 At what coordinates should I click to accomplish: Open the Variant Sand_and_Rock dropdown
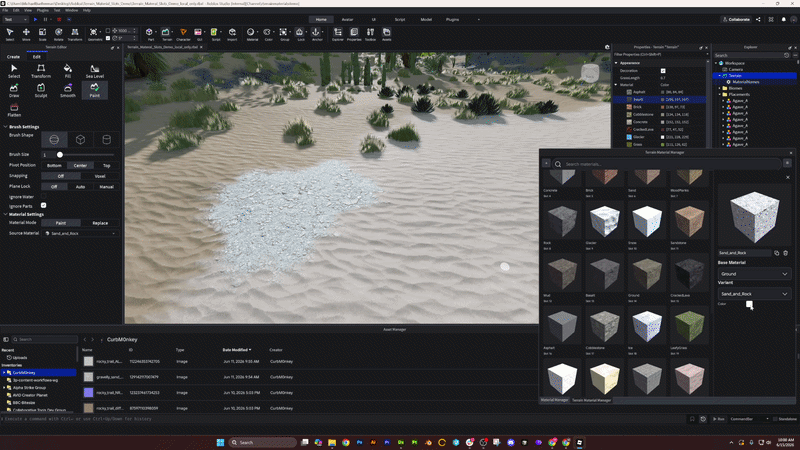click(x=754, y=294)
